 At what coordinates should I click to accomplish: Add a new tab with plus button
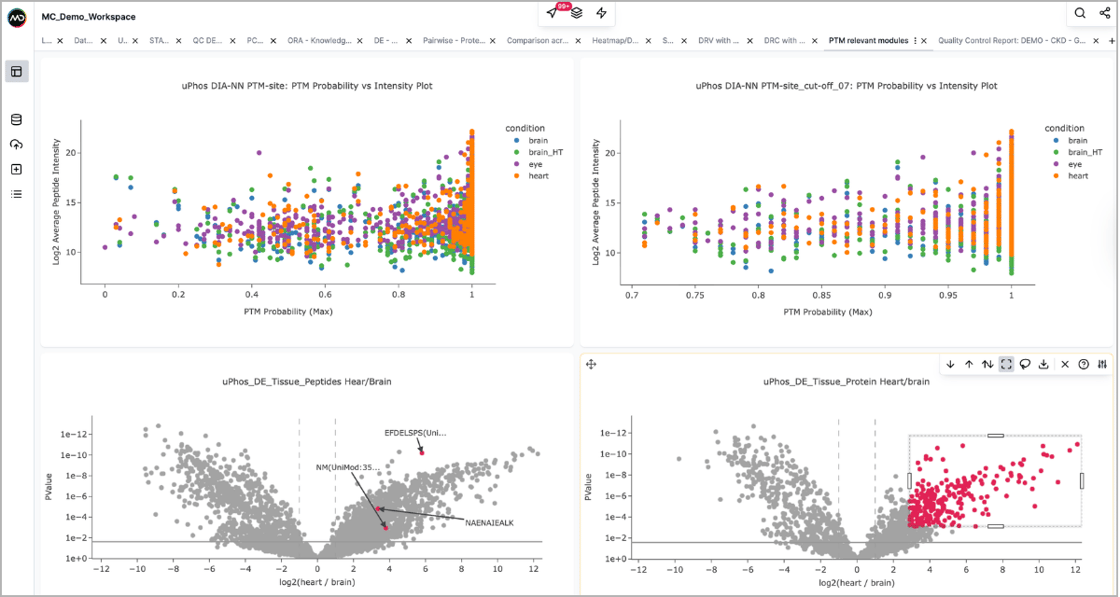tap(1112, 41)
